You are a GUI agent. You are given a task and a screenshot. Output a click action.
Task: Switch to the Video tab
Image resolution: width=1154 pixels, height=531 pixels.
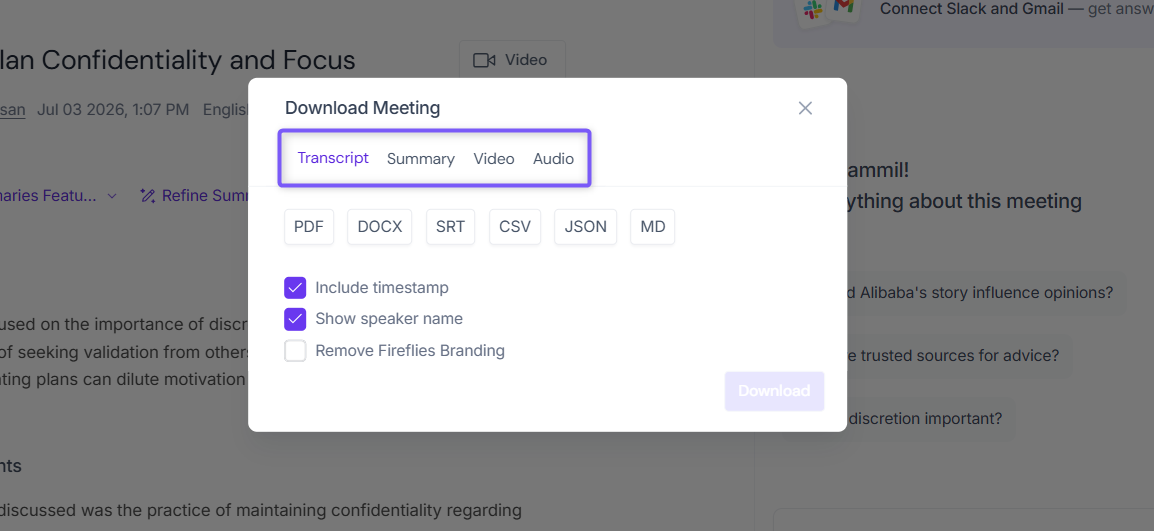494,159
